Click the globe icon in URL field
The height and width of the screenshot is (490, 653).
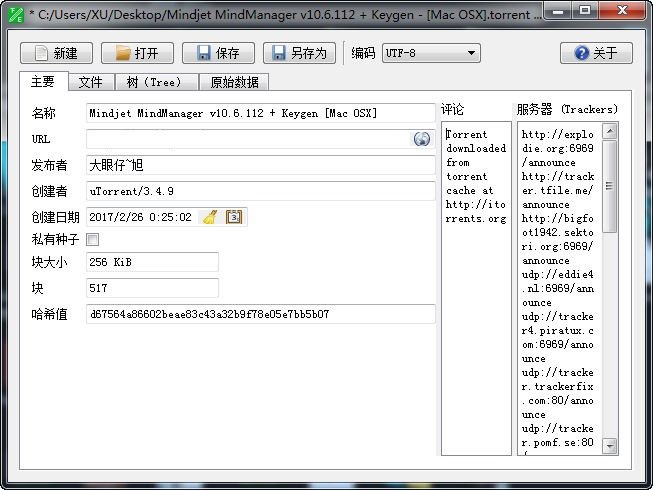pos(421,139)
